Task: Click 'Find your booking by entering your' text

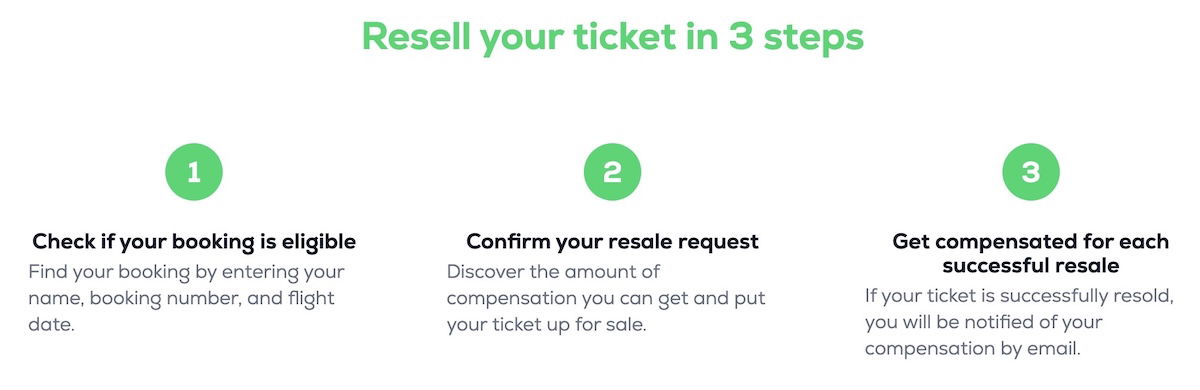Action: [186, 272]
